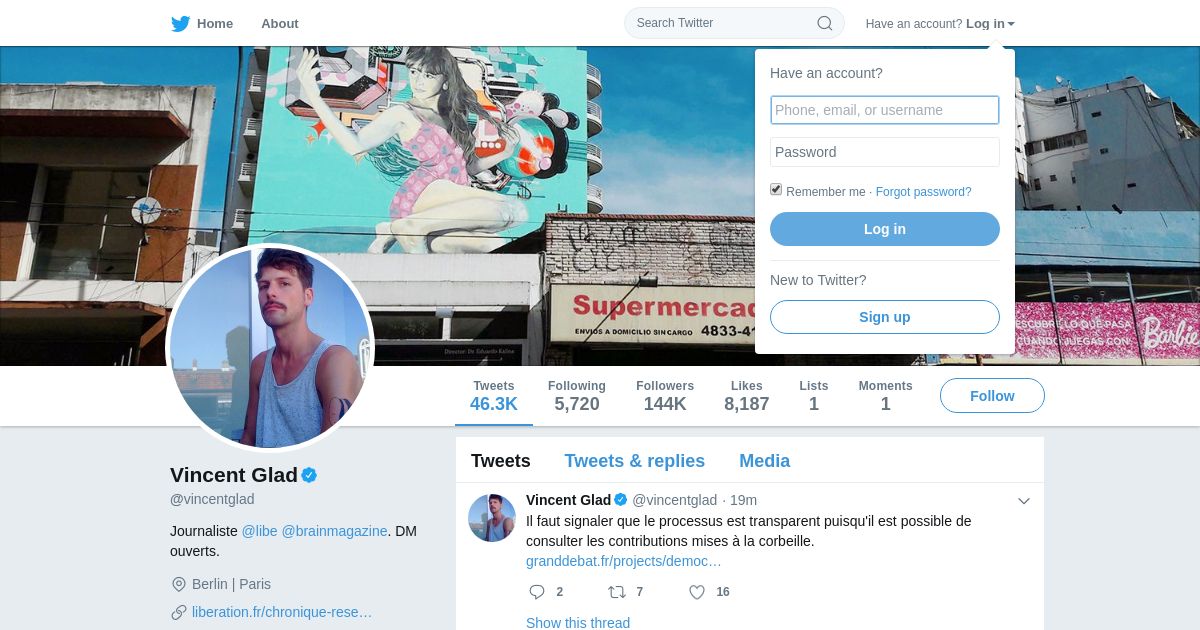Screen dimensions: 1200x630
Task: Click the location pin icon near Berlin | Paris
Action: coord(179,584)
